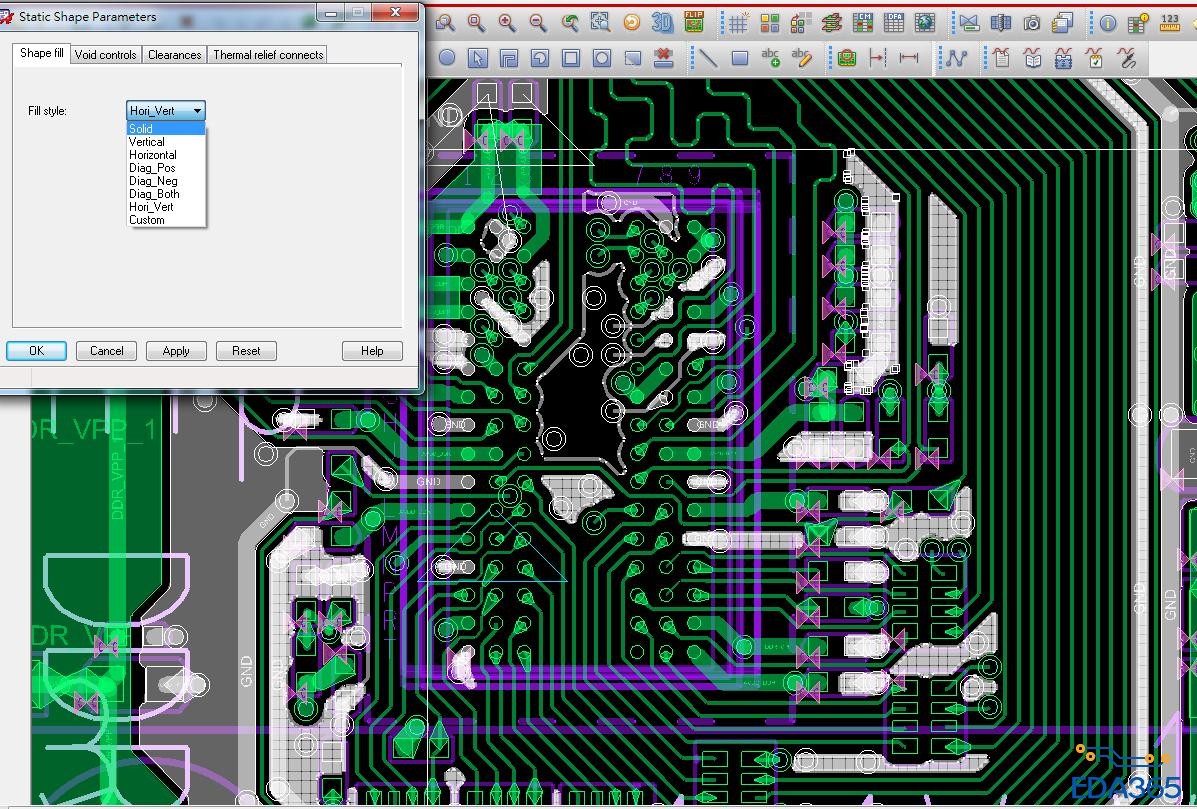Click the Reset button
The height and width of the screenshot is (809, 1197).
(246, 351)
